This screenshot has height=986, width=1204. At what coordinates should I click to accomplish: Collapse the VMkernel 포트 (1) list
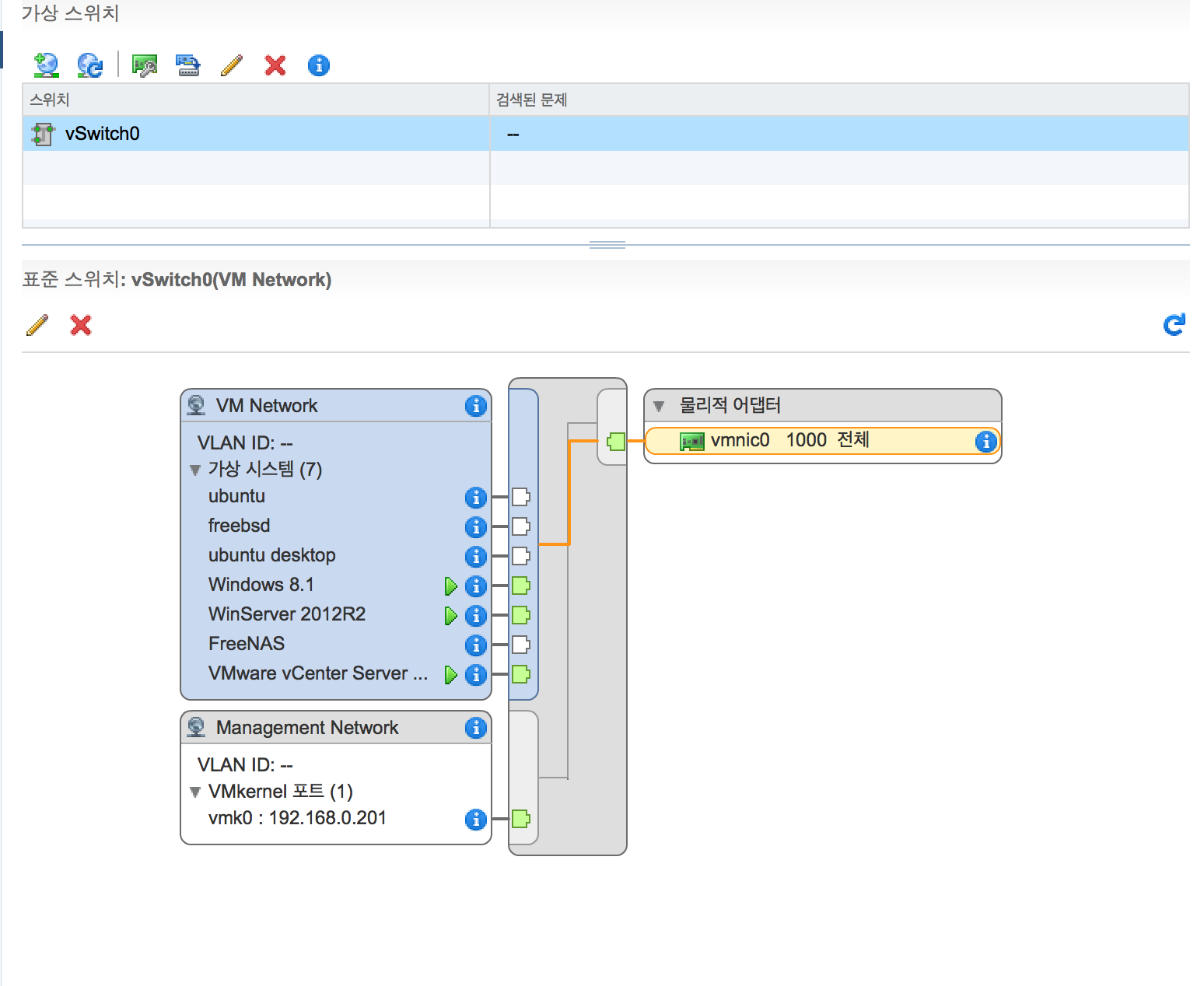click(x=195, y=792)
